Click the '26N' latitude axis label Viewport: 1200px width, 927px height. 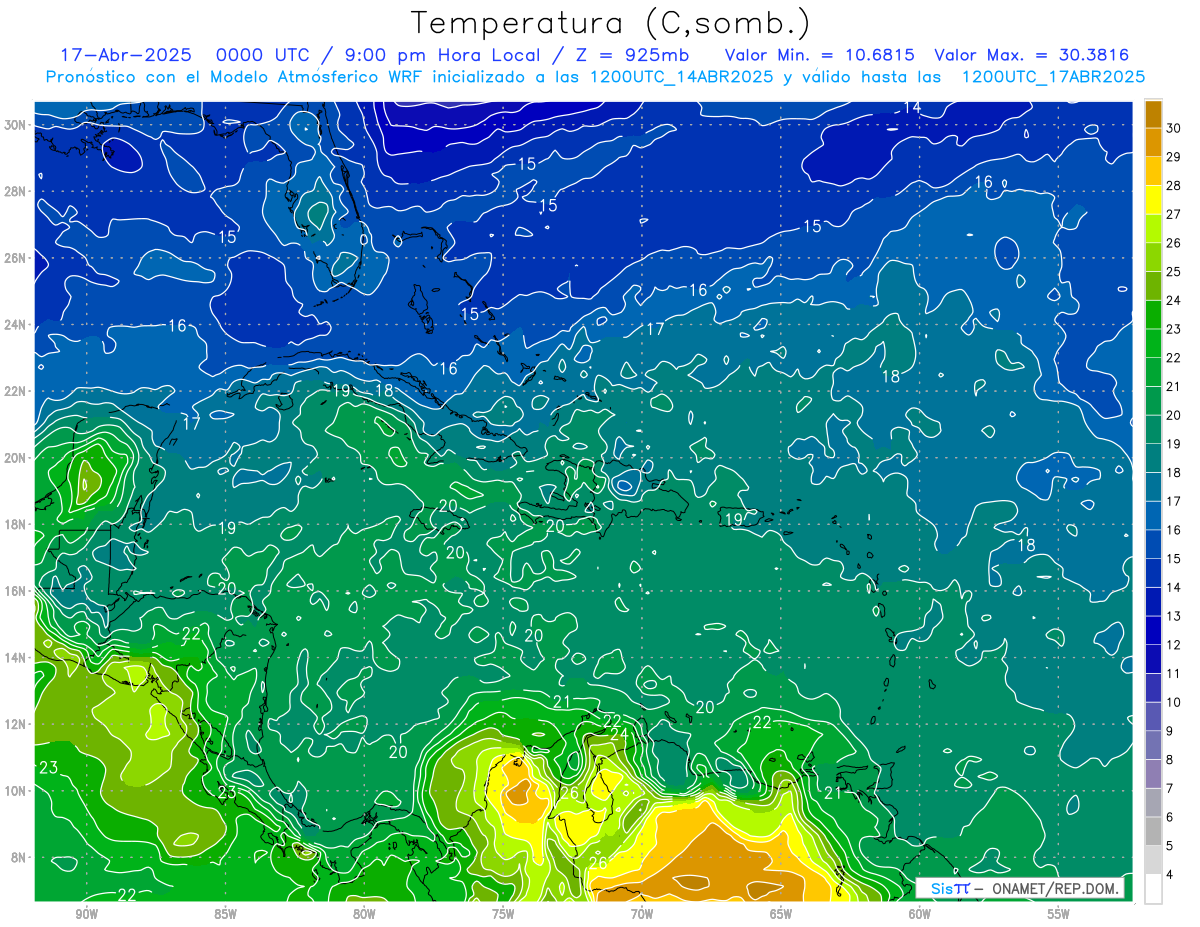(15, 258)
